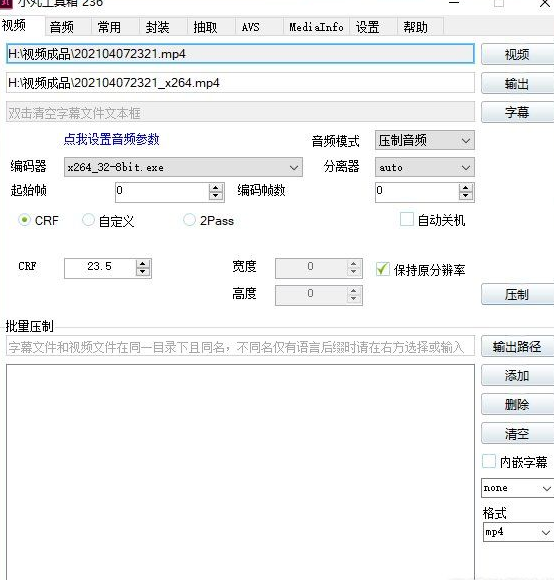Click the 压制 button
The image size is (554, 580).
click(517, 294)
